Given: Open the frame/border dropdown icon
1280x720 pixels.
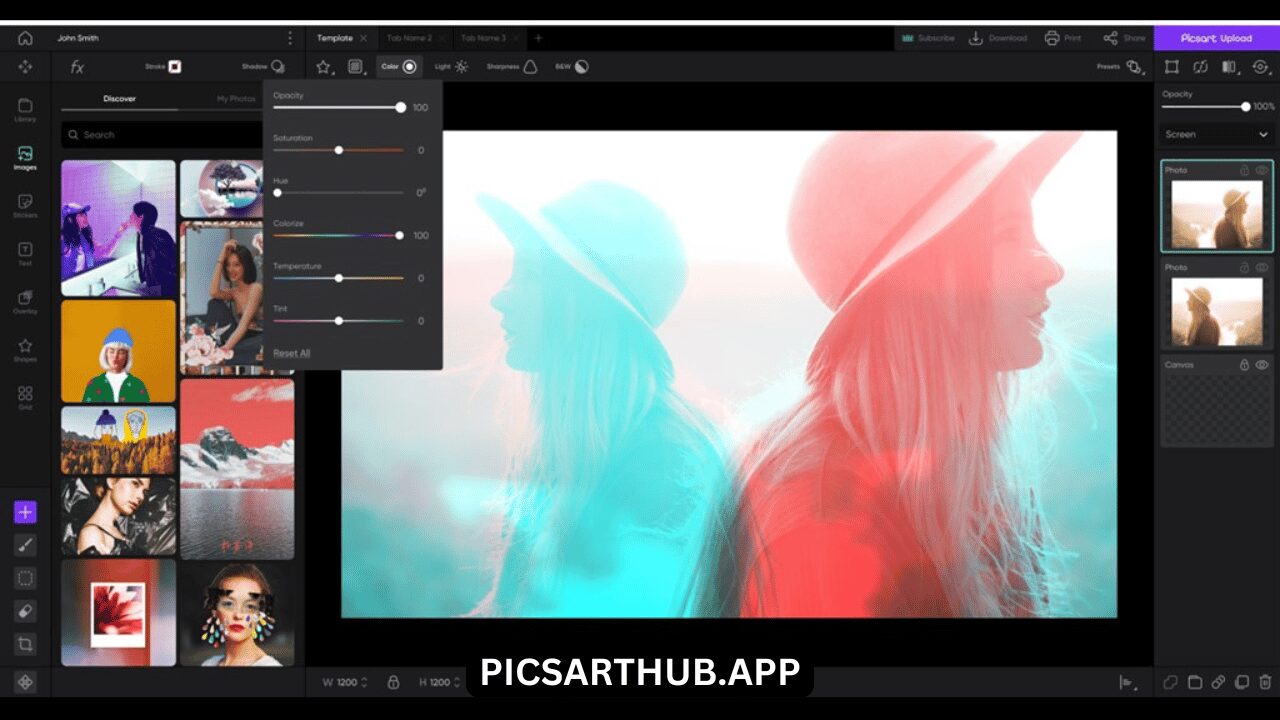Looking at the screenshot, I should (x=356, y=67).
